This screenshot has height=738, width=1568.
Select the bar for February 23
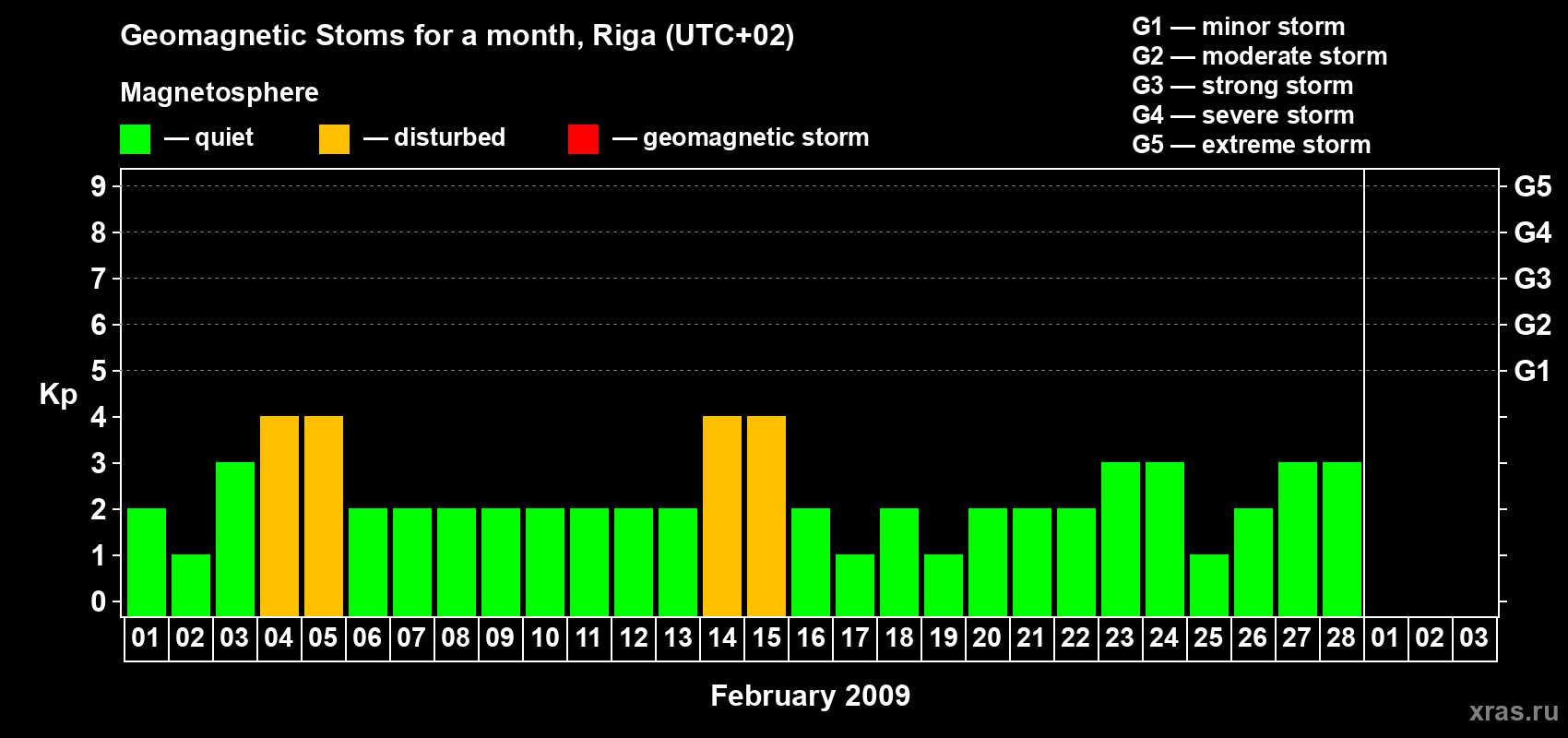tap(1121, 539)
